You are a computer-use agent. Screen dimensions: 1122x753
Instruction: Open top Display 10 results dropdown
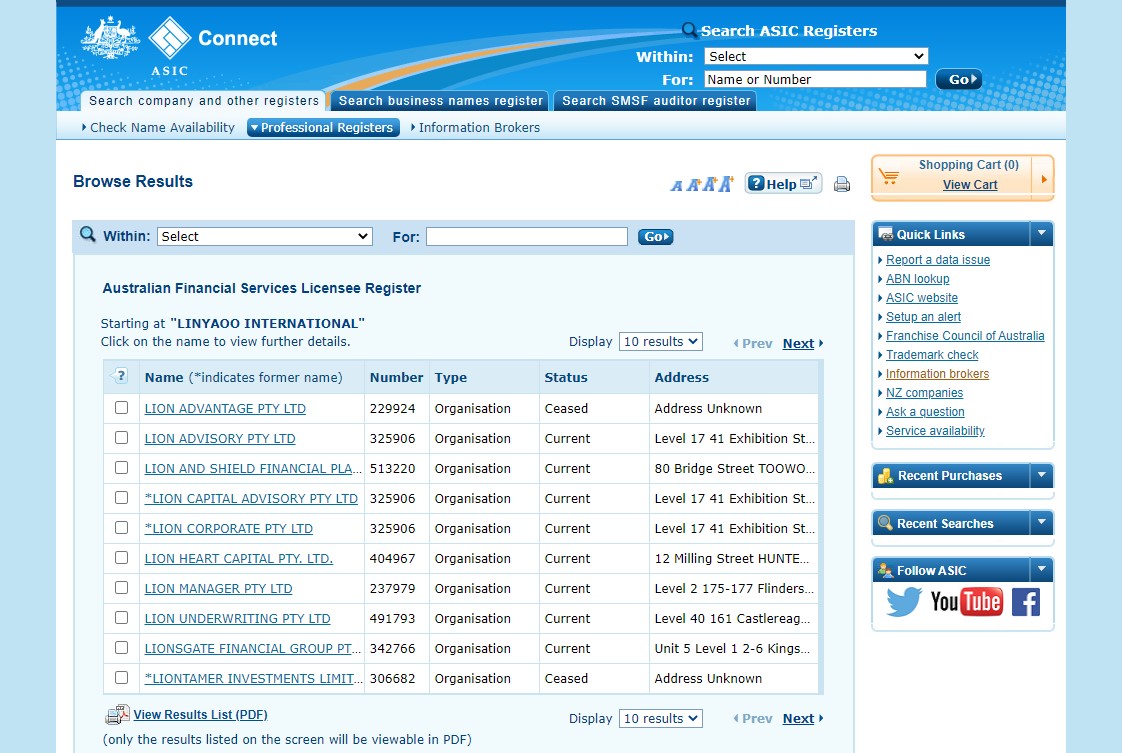pyautogui.click(x=660, y=342)
